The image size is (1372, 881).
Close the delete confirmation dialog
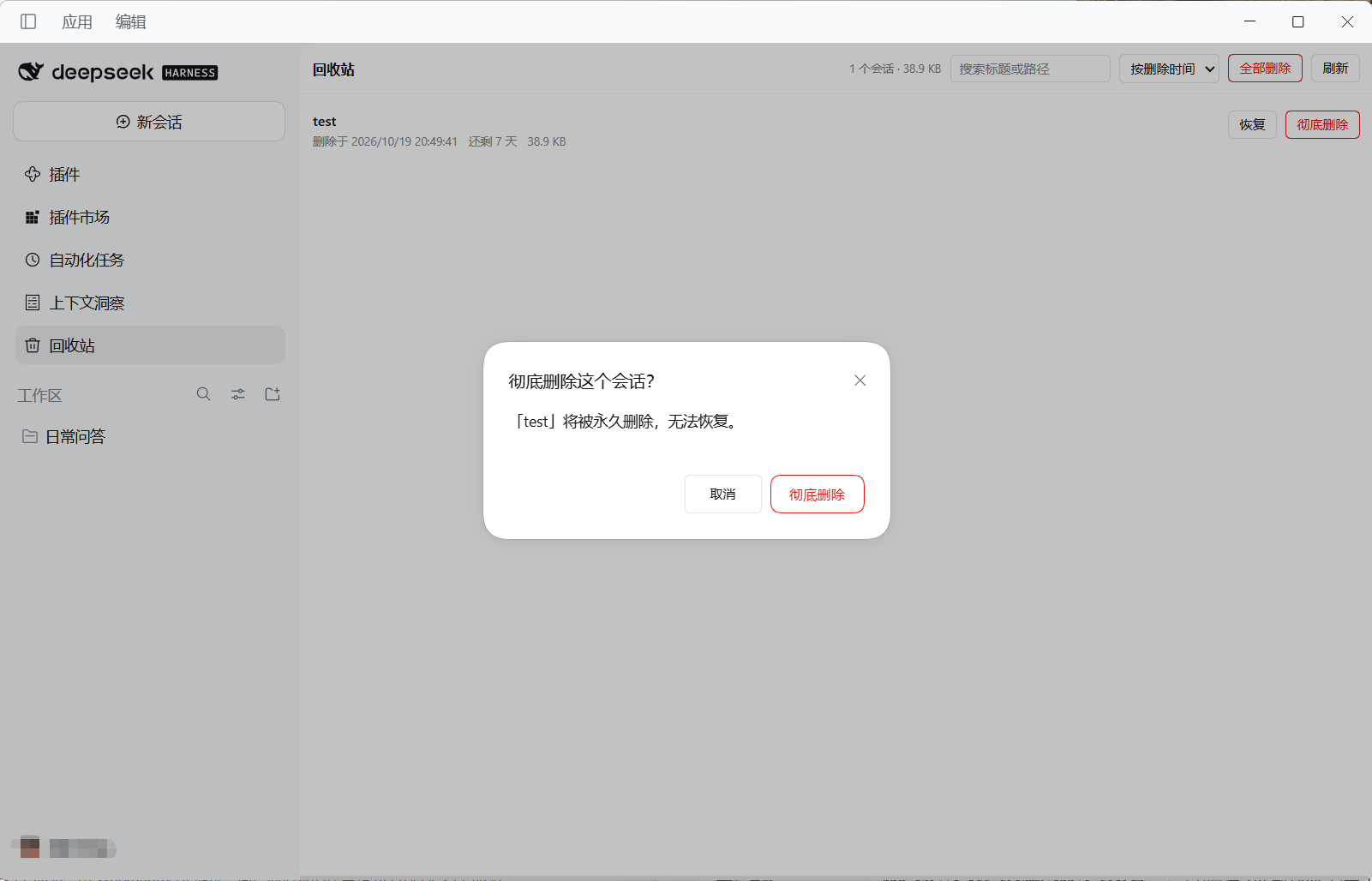[860, 381]
